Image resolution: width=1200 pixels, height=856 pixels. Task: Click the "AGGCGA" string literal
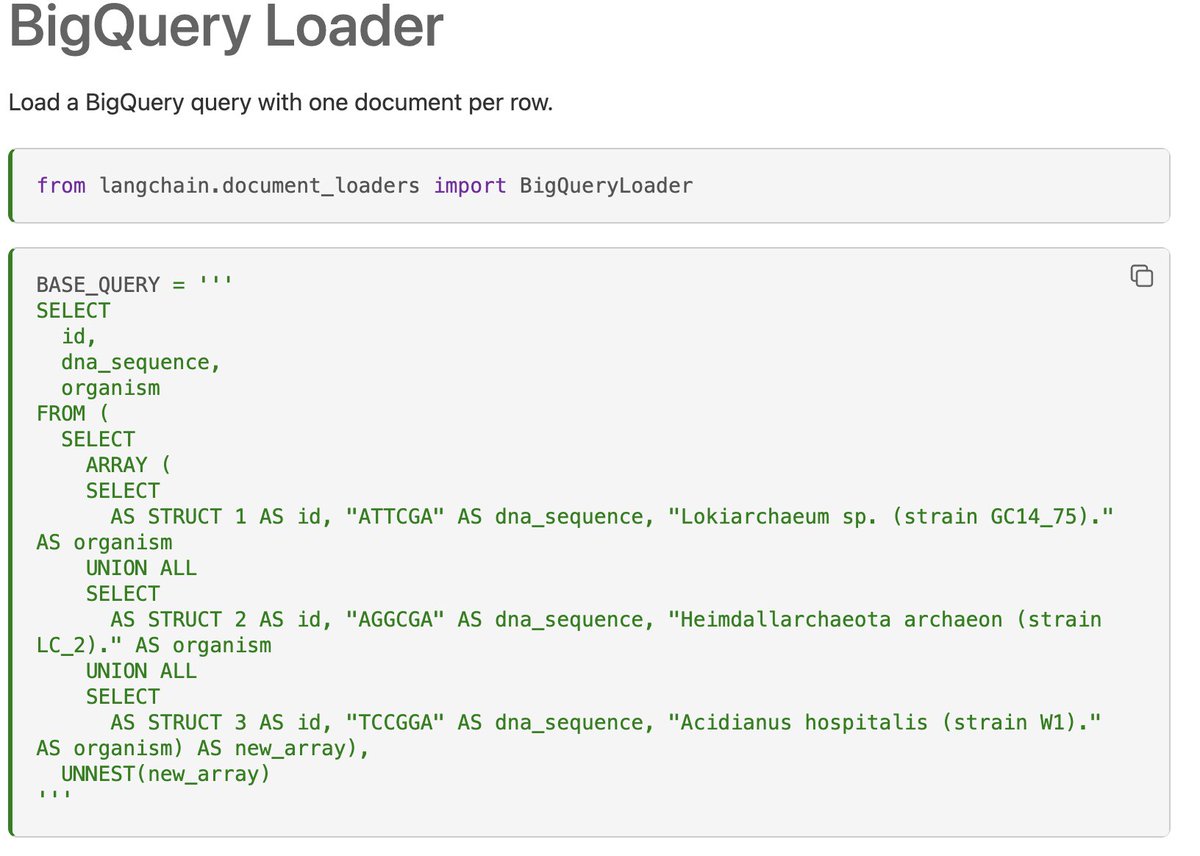click(395, 619)
